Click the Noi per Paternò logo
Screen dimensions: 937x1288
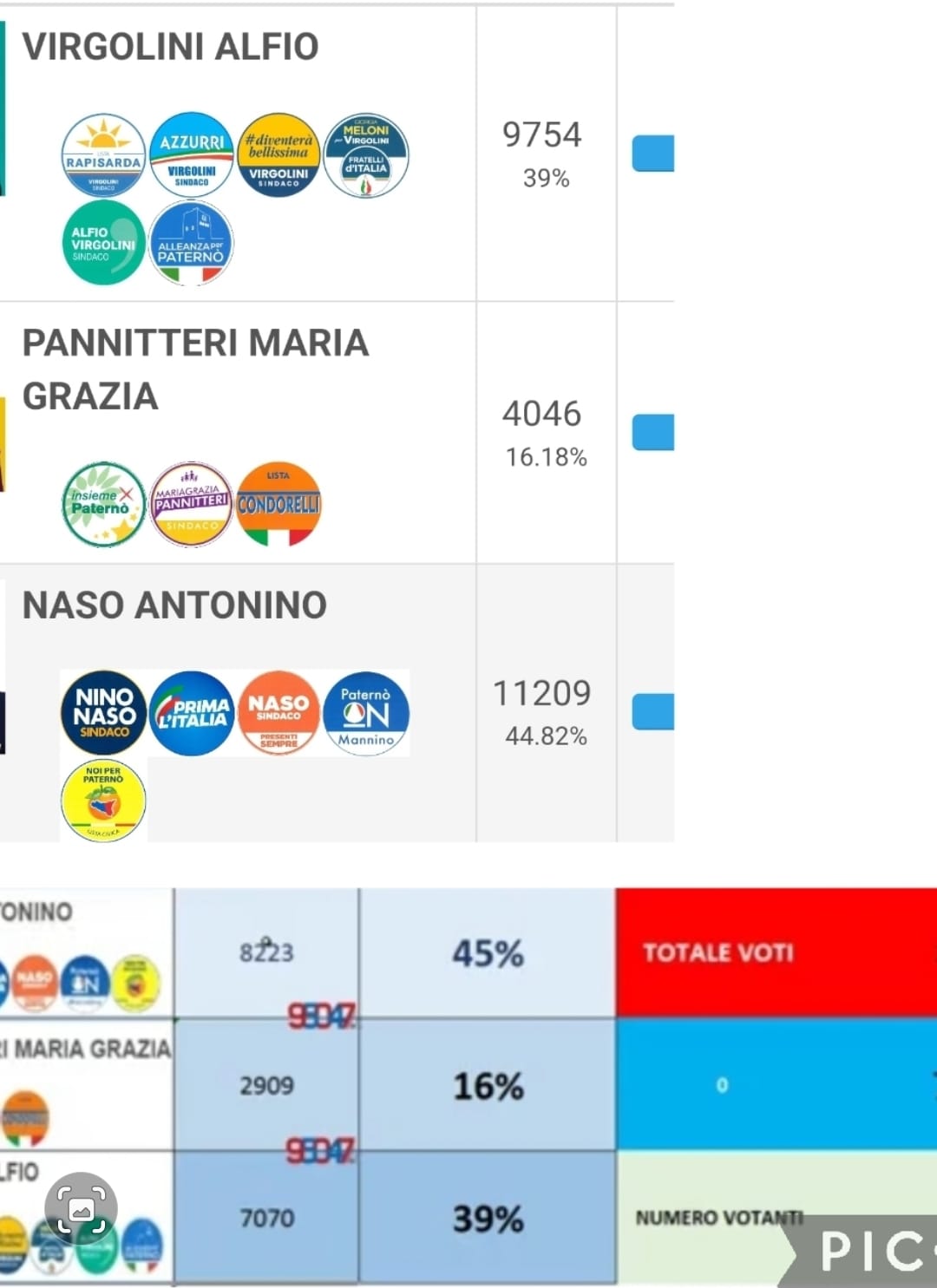(x=103, y=801)
